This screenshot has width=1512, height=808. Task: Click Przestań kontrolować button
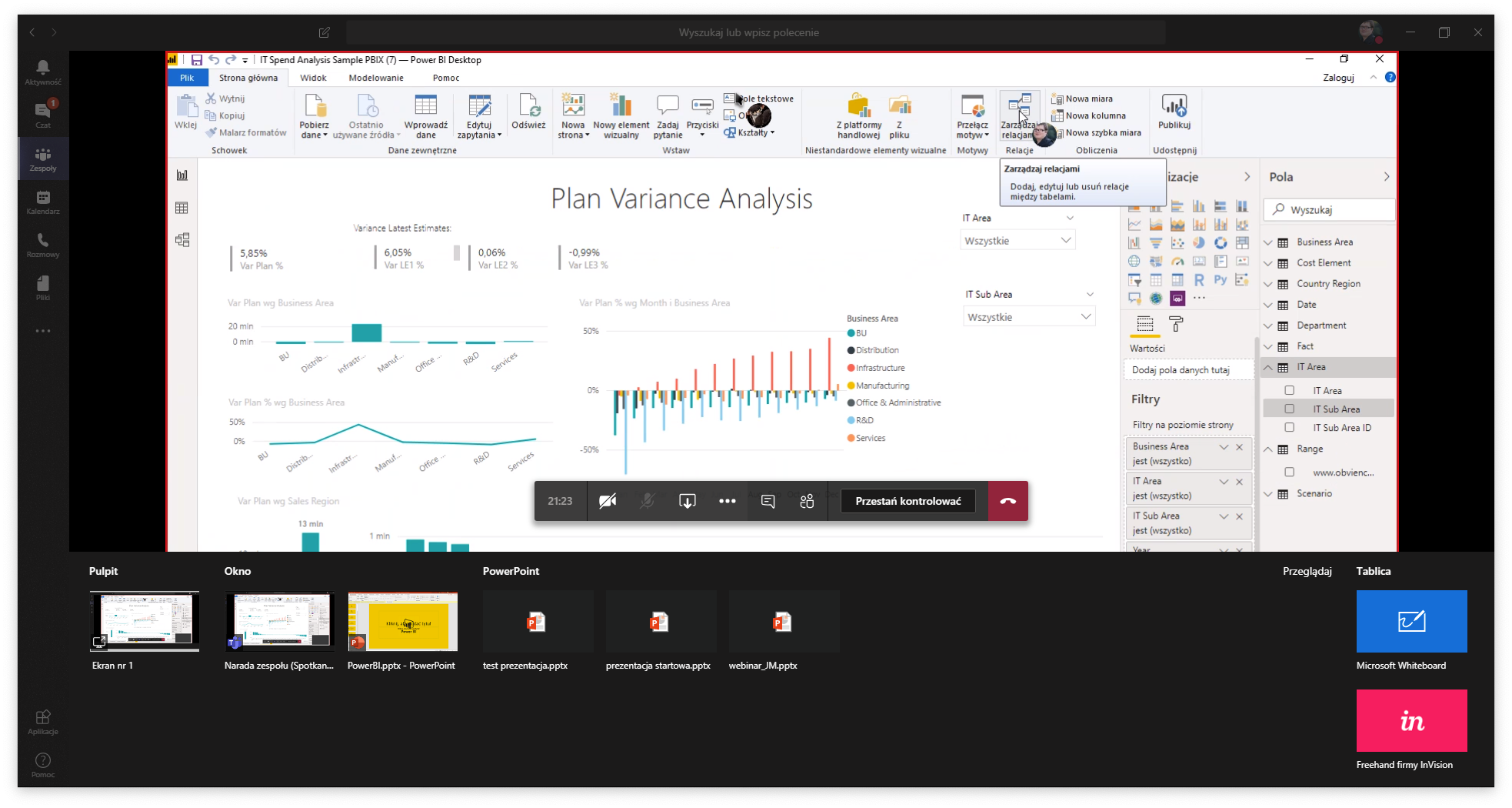tap(908, 501)
